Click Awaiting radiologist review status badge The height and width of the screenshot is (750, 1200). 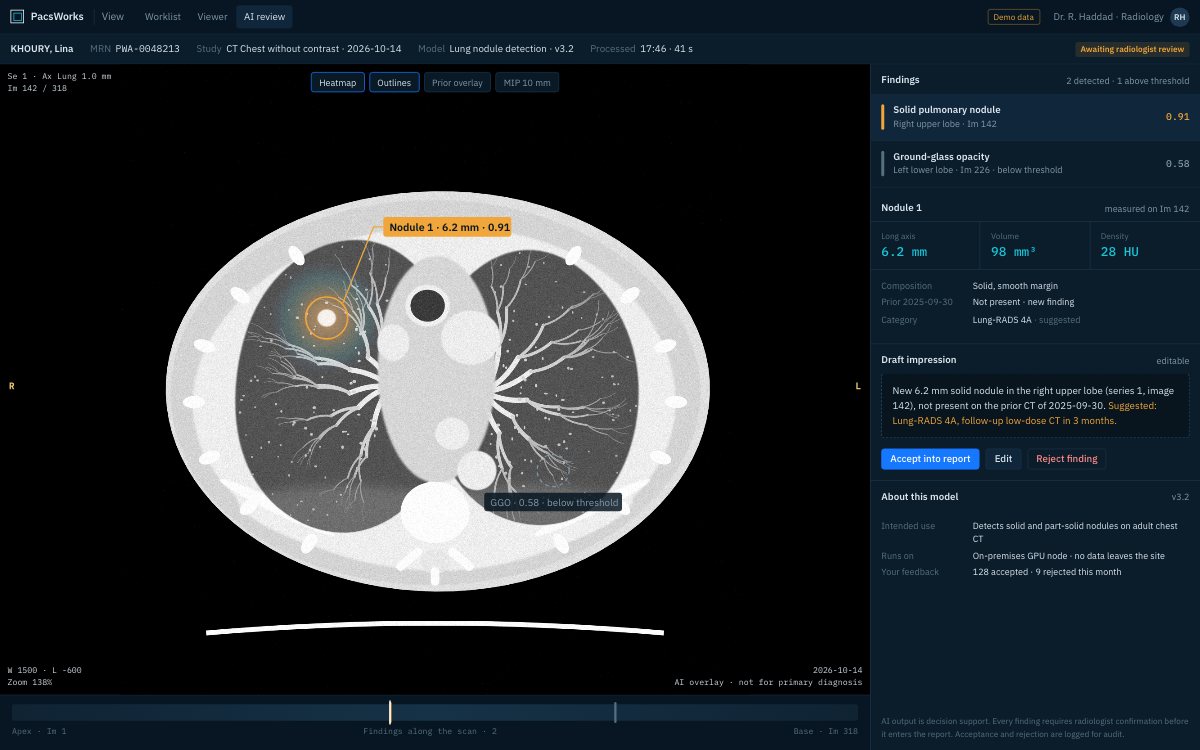pyautogui.click(x=1132, y=49)
